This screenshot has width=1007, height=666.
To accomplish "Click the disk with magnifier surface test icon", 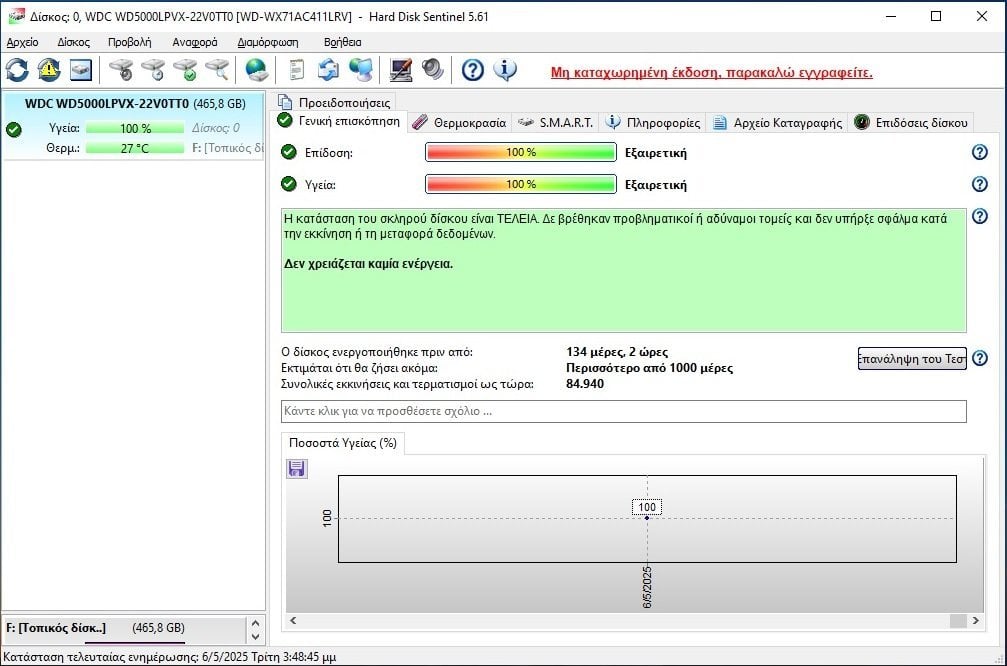I will [217, 70].
